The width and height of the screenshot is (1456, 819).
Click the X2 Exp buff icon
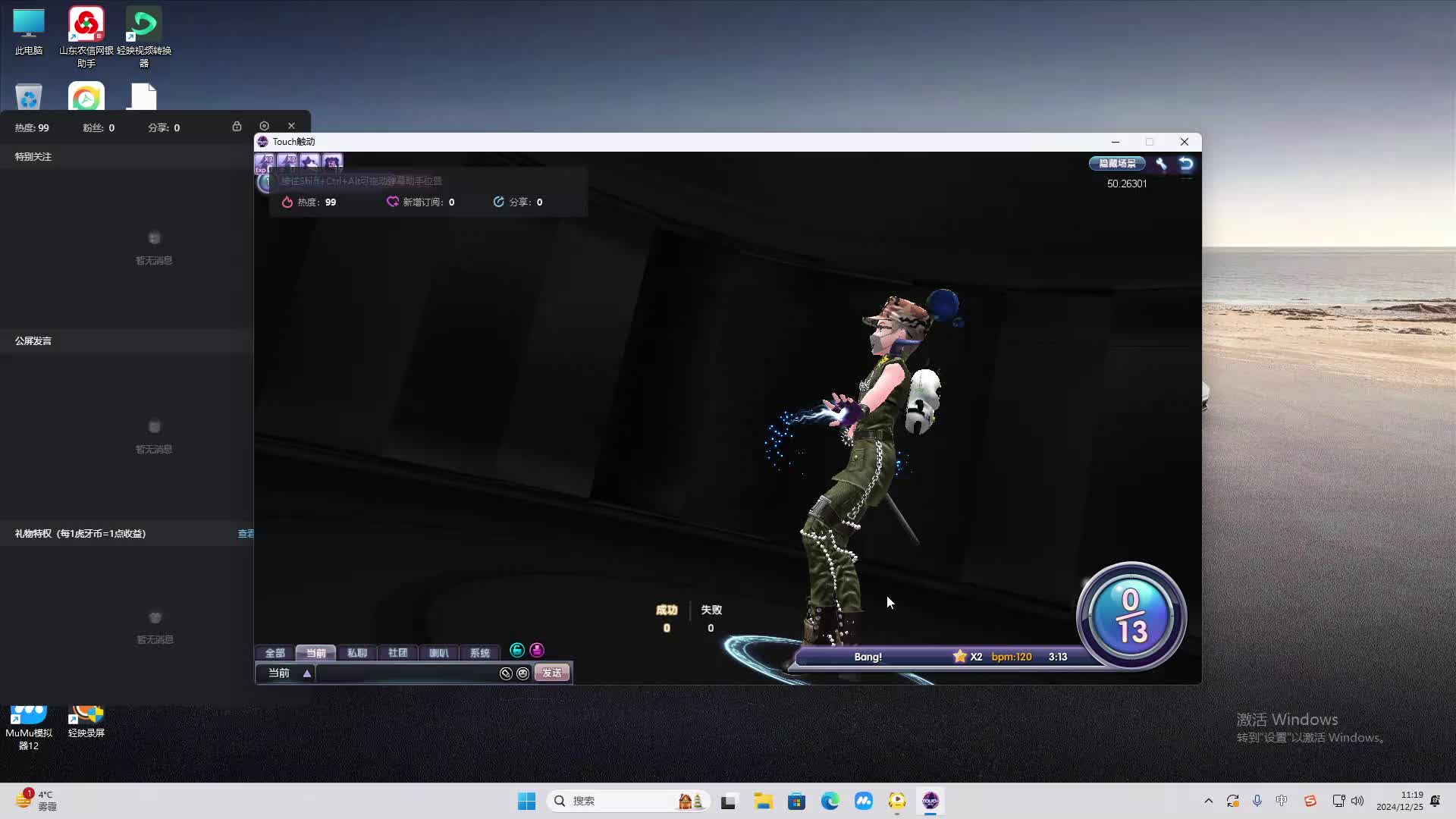coord(265,162)
